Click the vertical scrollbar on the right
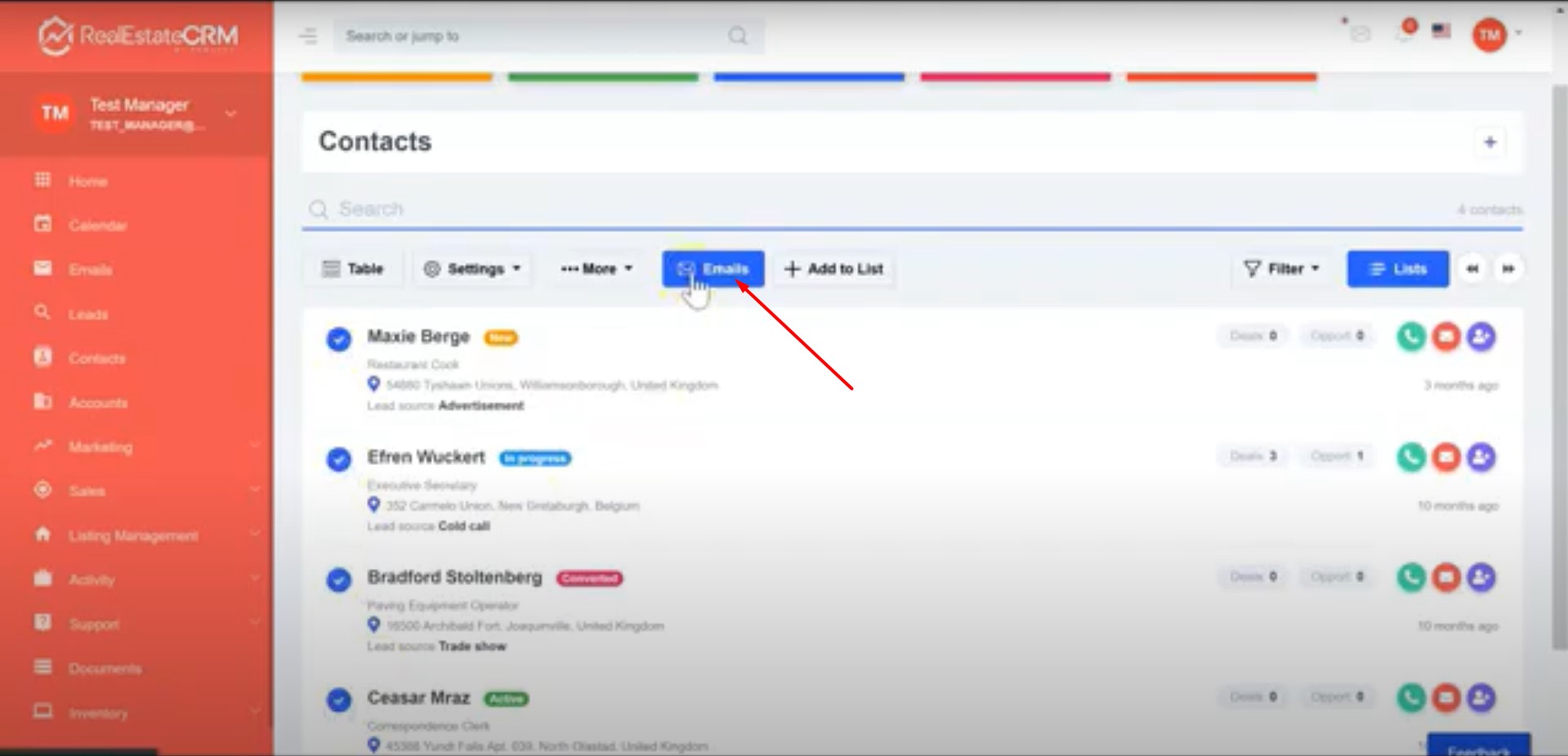The height and width of the screenshot is (756, 1568). pos(1558,368)
